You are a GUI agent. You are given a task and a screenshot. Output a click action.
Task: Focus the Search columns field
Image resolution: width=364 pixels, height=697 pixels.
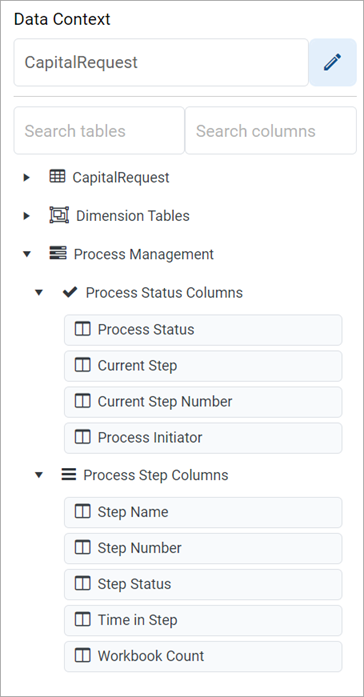tap(271, 131)
